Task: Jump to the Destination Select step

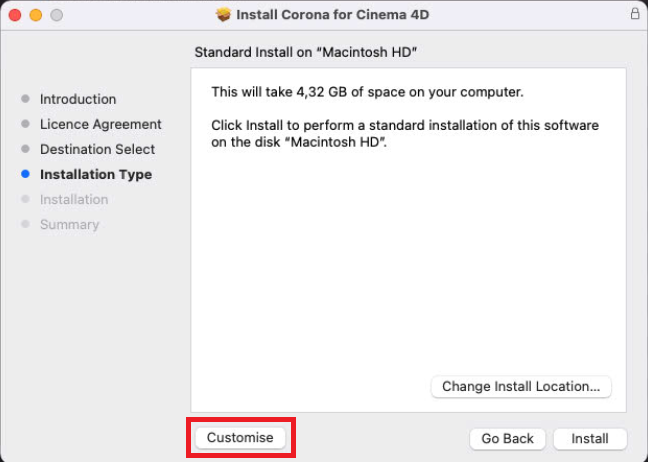Action: 97,149
